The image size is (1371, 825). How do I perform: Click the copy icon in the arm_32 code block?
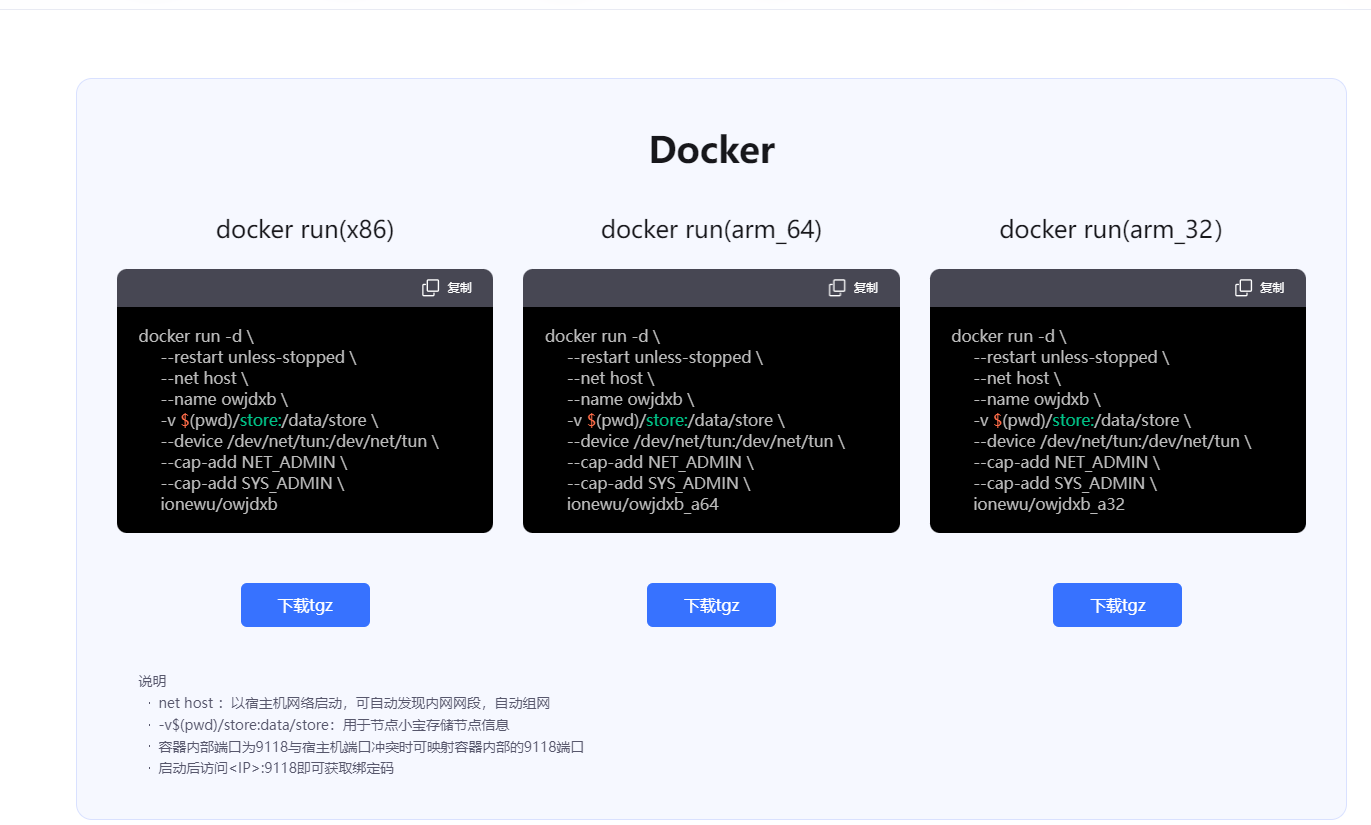coord(1244,288)
